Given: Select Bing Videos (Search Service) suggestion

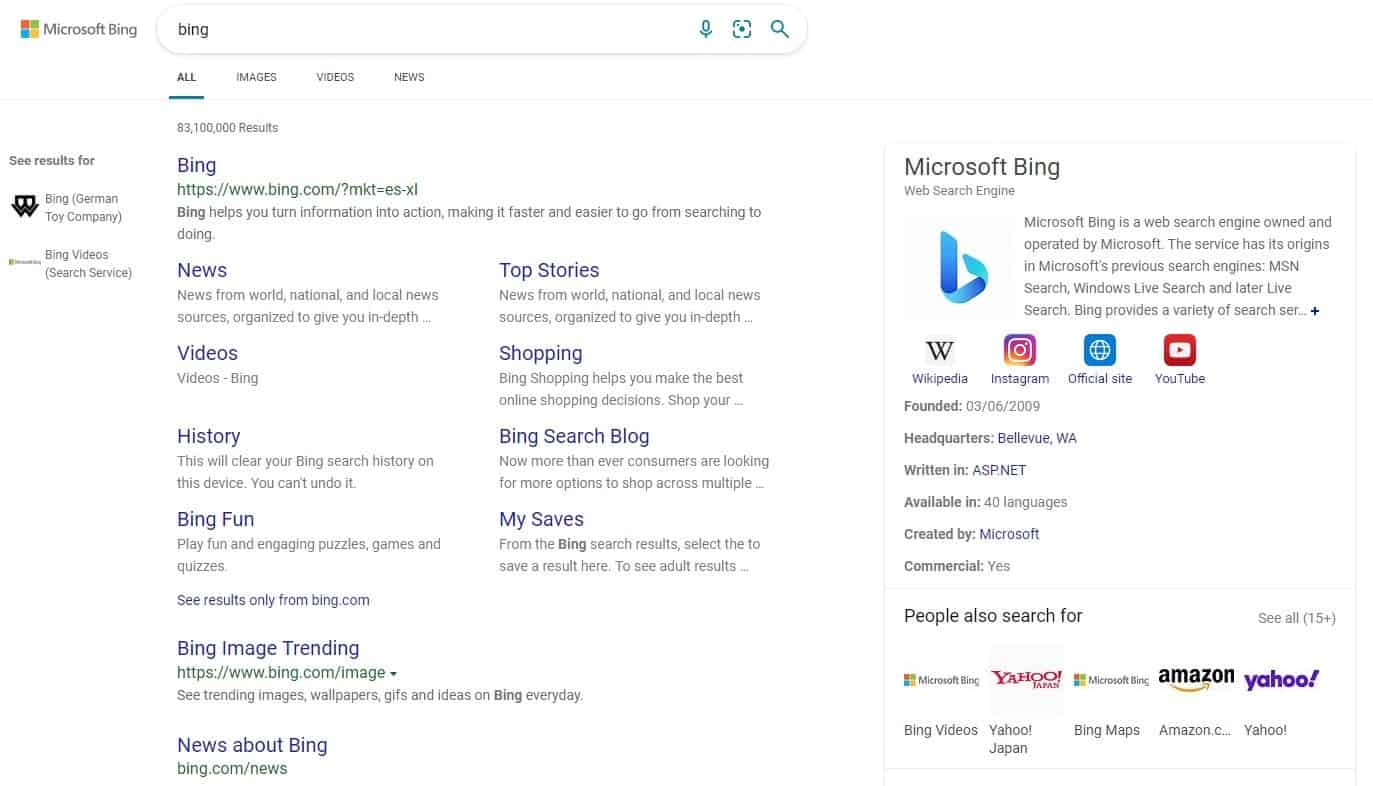Looking at the screenshot, I should point(88,264).
